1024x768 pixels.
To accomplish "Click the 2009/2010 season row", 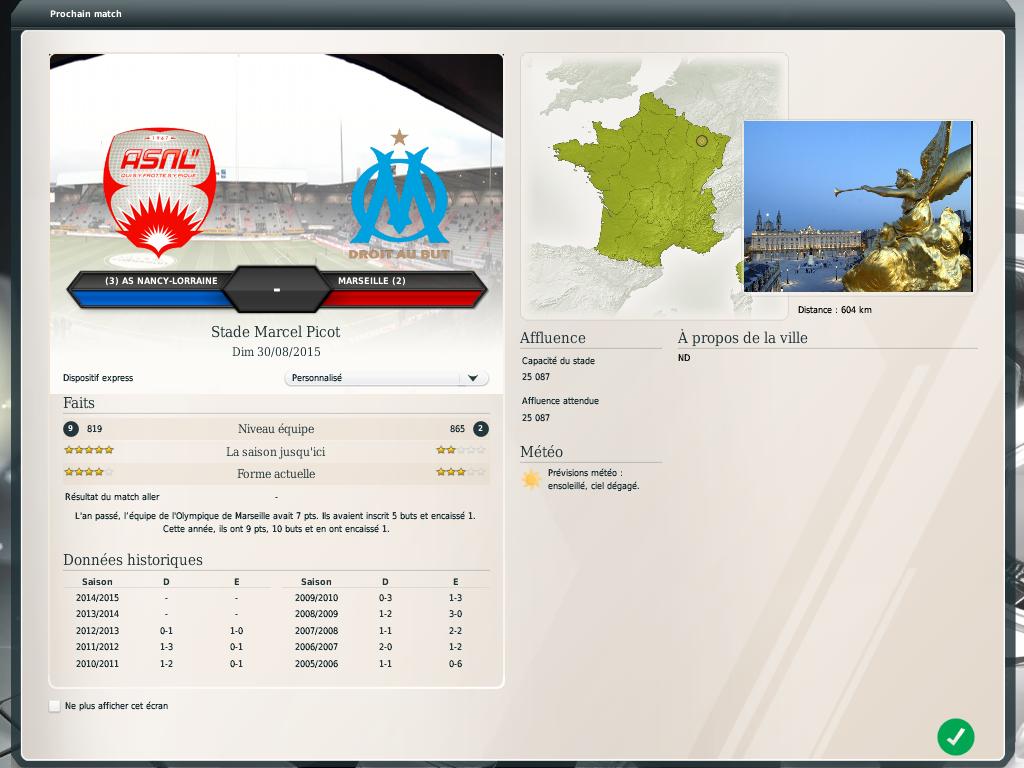I will point(385,598).
